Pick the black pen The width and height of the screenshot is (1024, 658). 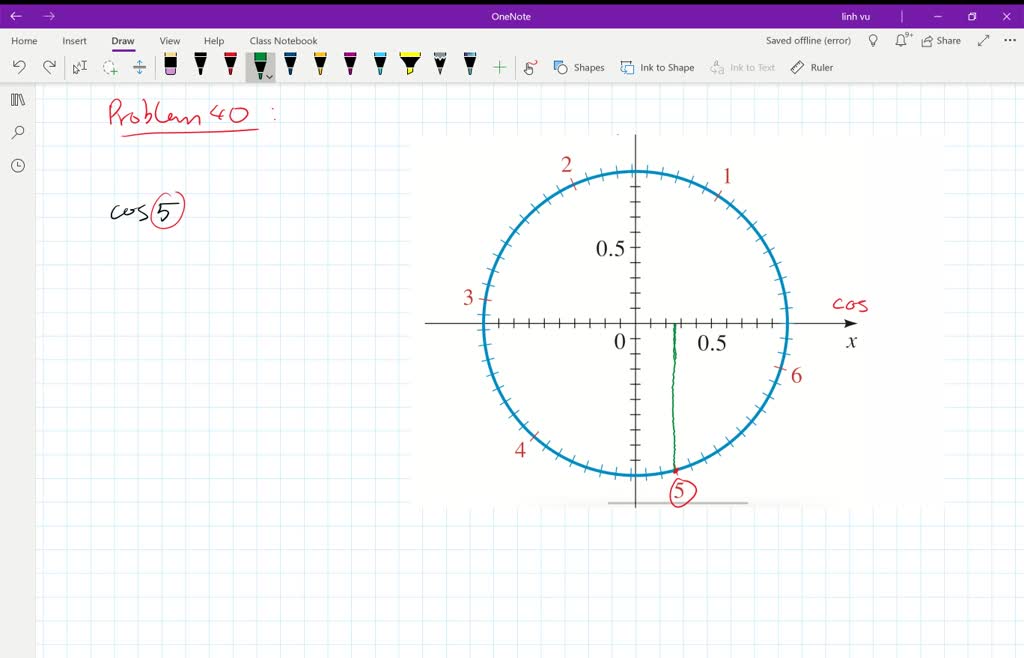pyautogui.click(x=200, y=64)
